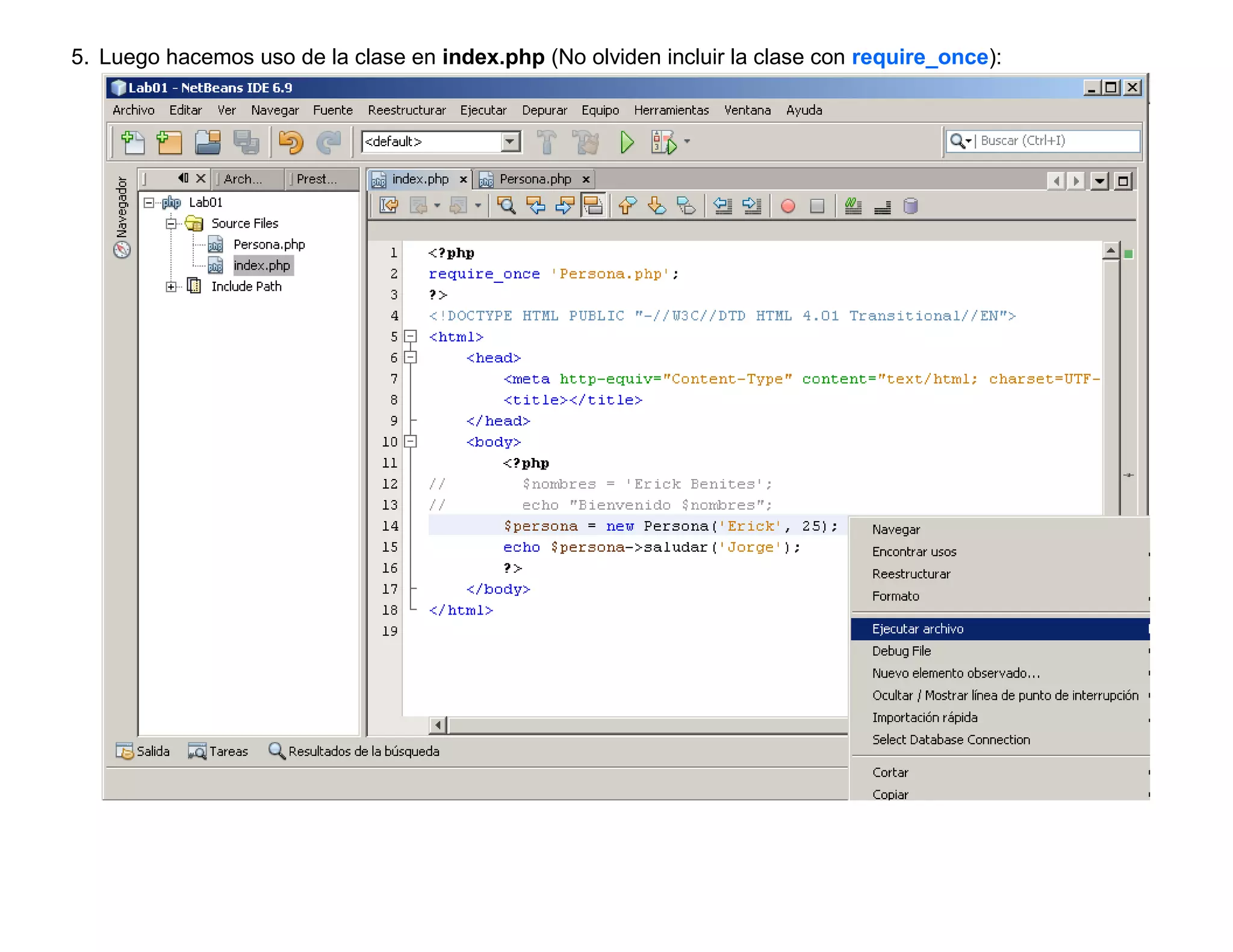Open the Reestructurar menu in menu bar

point(406,110)
